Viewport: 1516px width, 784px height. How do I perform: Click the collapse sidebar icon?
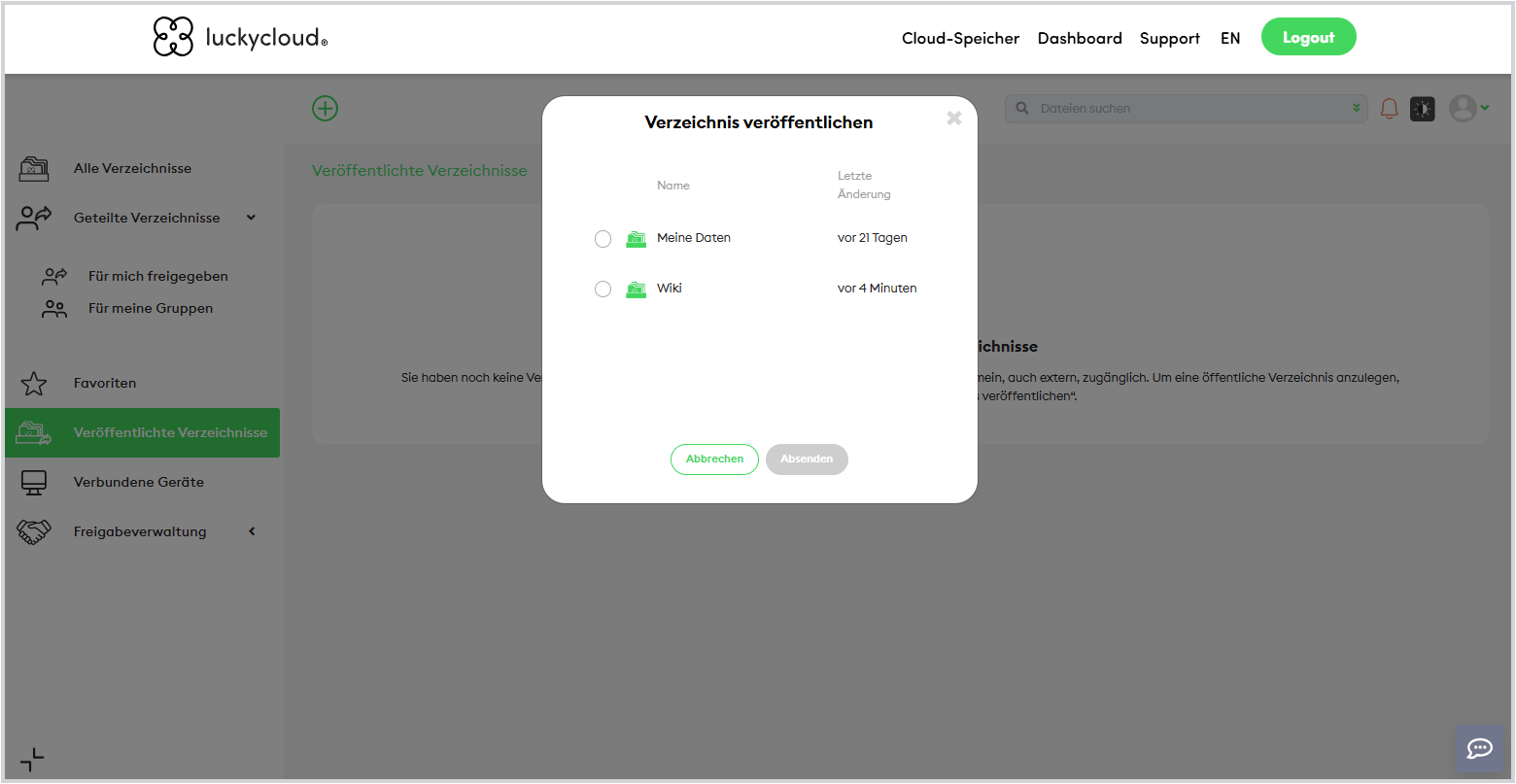[32, 760]
